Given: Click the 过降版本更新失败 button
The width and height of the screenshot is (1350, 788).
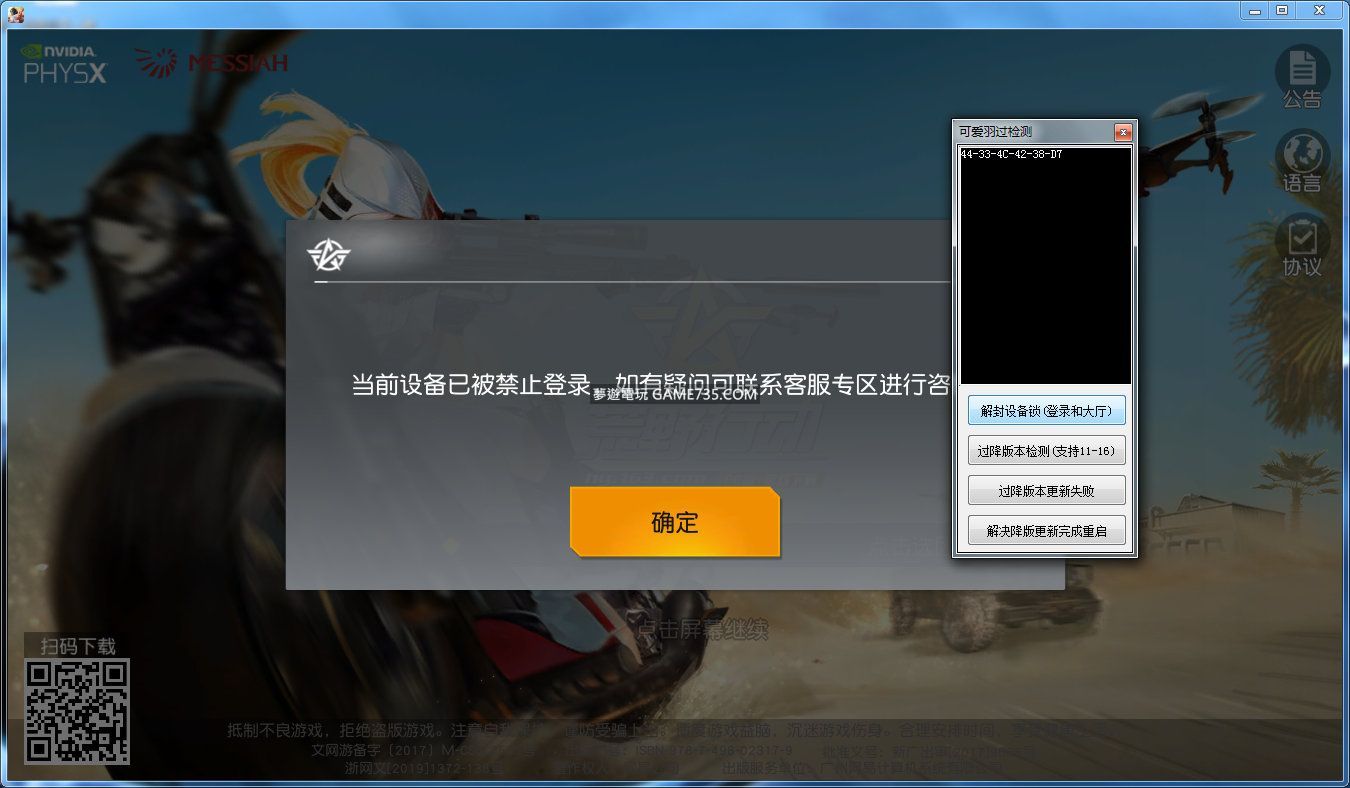Looking at the screenshot, I should [1047, 491].
